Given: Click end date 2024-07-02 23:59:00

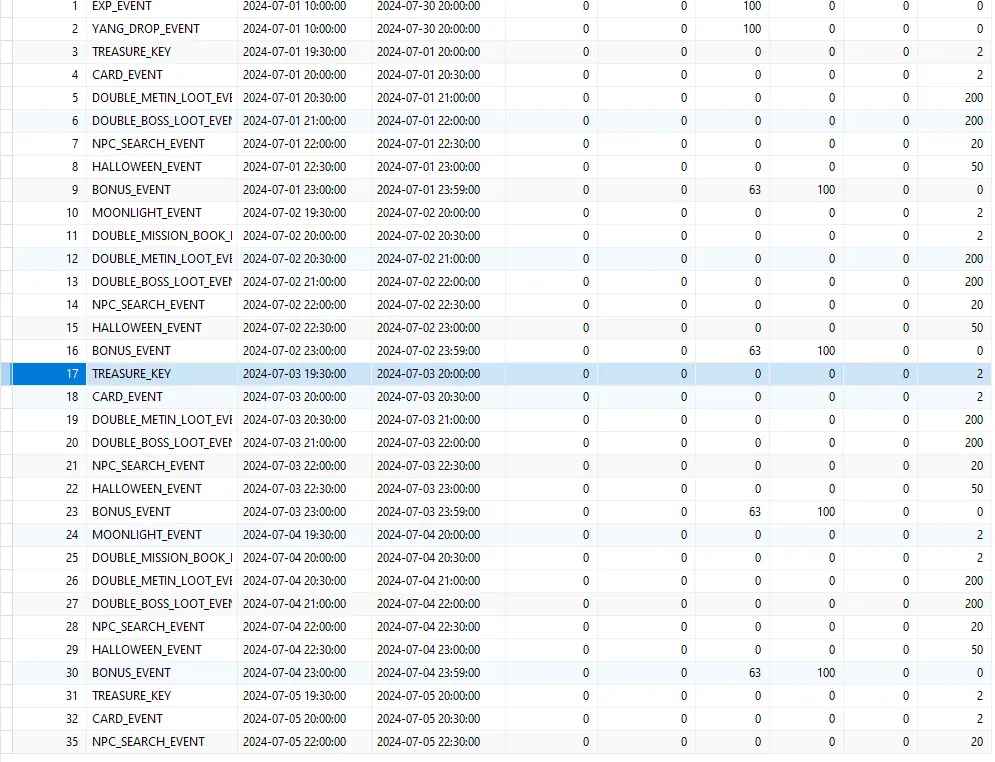Looking at the screenshot, I should click(428, 351).
